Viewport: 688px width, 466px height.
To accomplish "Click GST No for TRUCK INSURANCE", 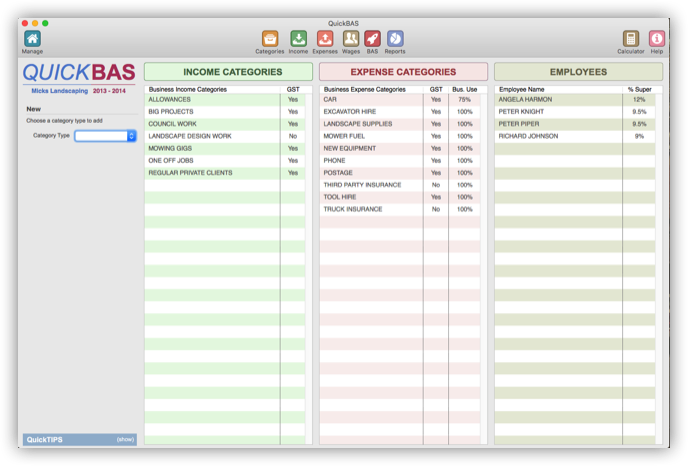I will pyautogui.click(x=436, y=209).
